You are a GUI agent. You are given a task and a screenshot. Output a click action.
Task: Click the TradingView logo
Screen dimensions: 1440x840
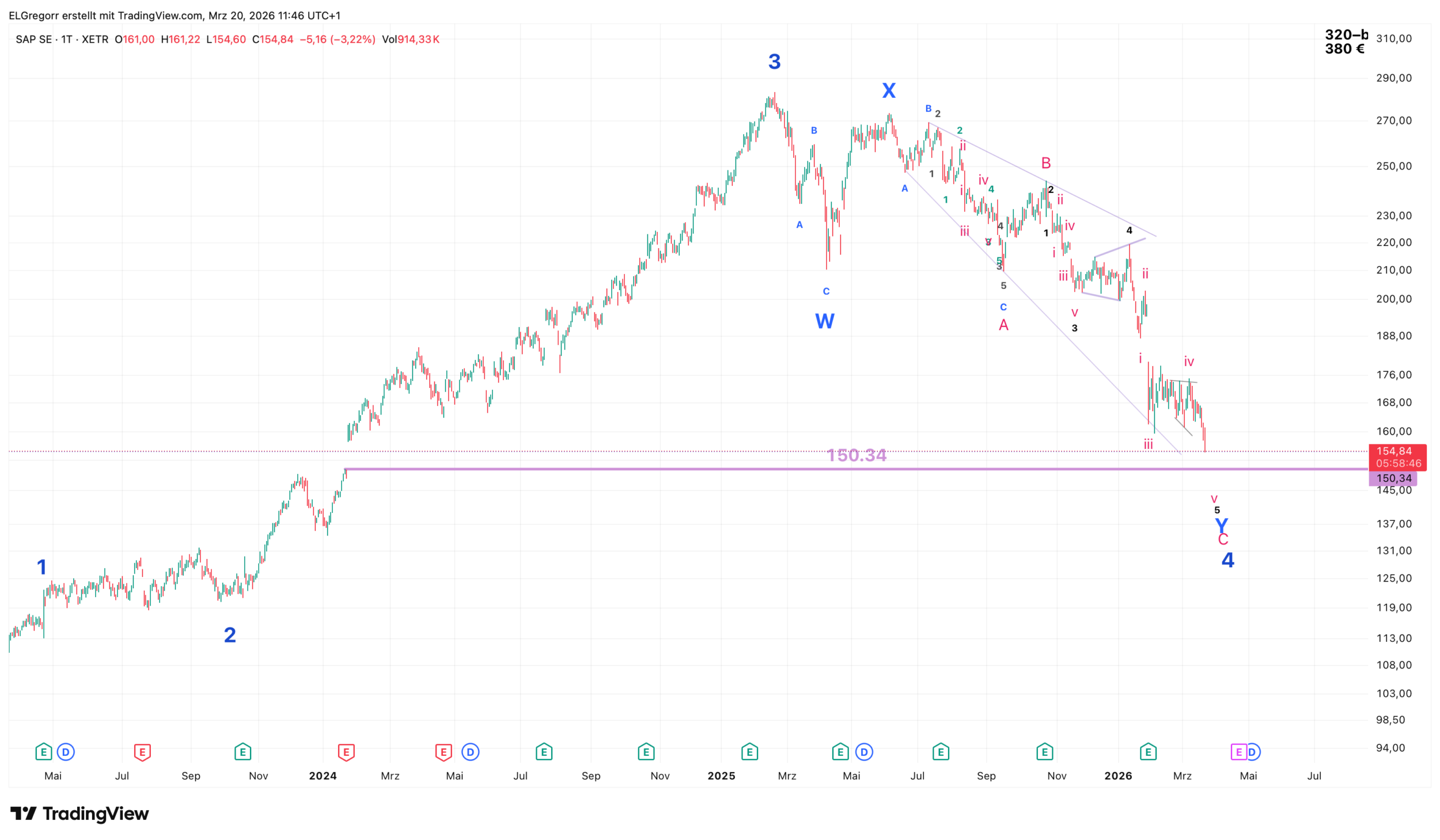point(79,814)
